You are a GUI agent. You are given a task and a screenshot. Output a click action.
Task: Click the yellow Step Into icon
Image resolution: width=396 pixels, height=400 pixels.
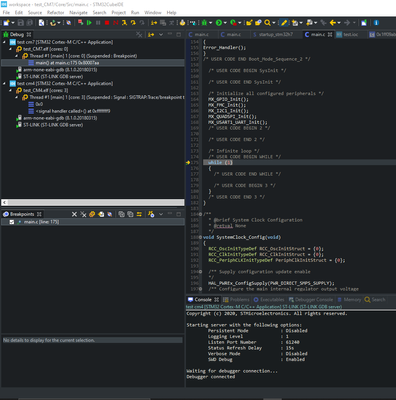click(124, 23)
